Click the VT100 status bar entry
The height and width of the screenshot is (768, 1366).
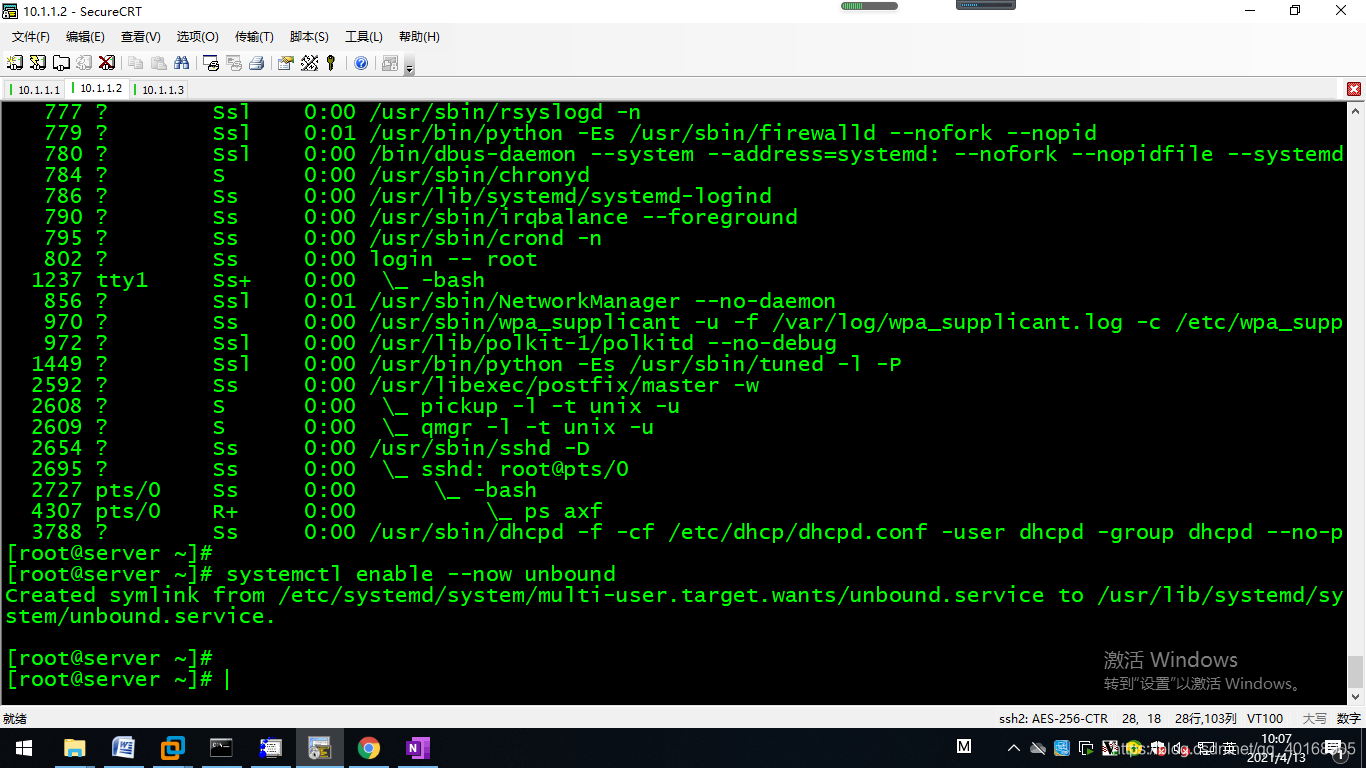point(1265,718)
